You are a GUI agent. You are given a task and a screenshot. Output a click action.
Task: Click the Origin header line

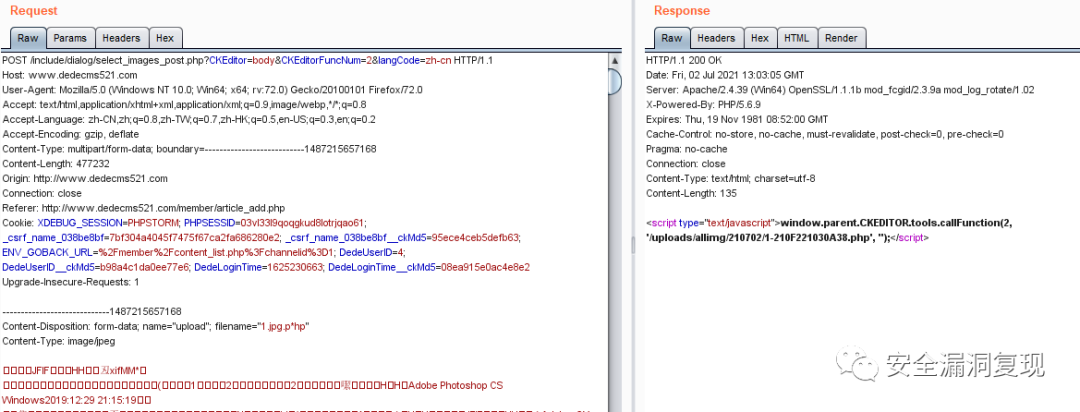pos(85,178)
